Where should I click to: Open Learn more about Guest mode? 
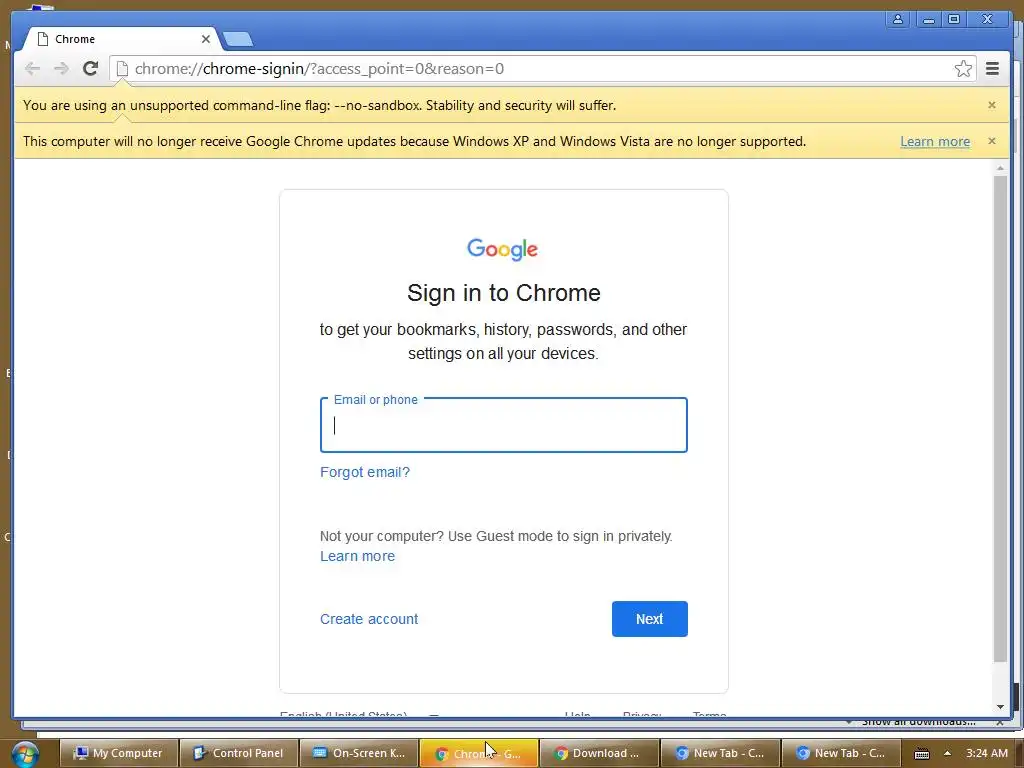pos(357,556)
